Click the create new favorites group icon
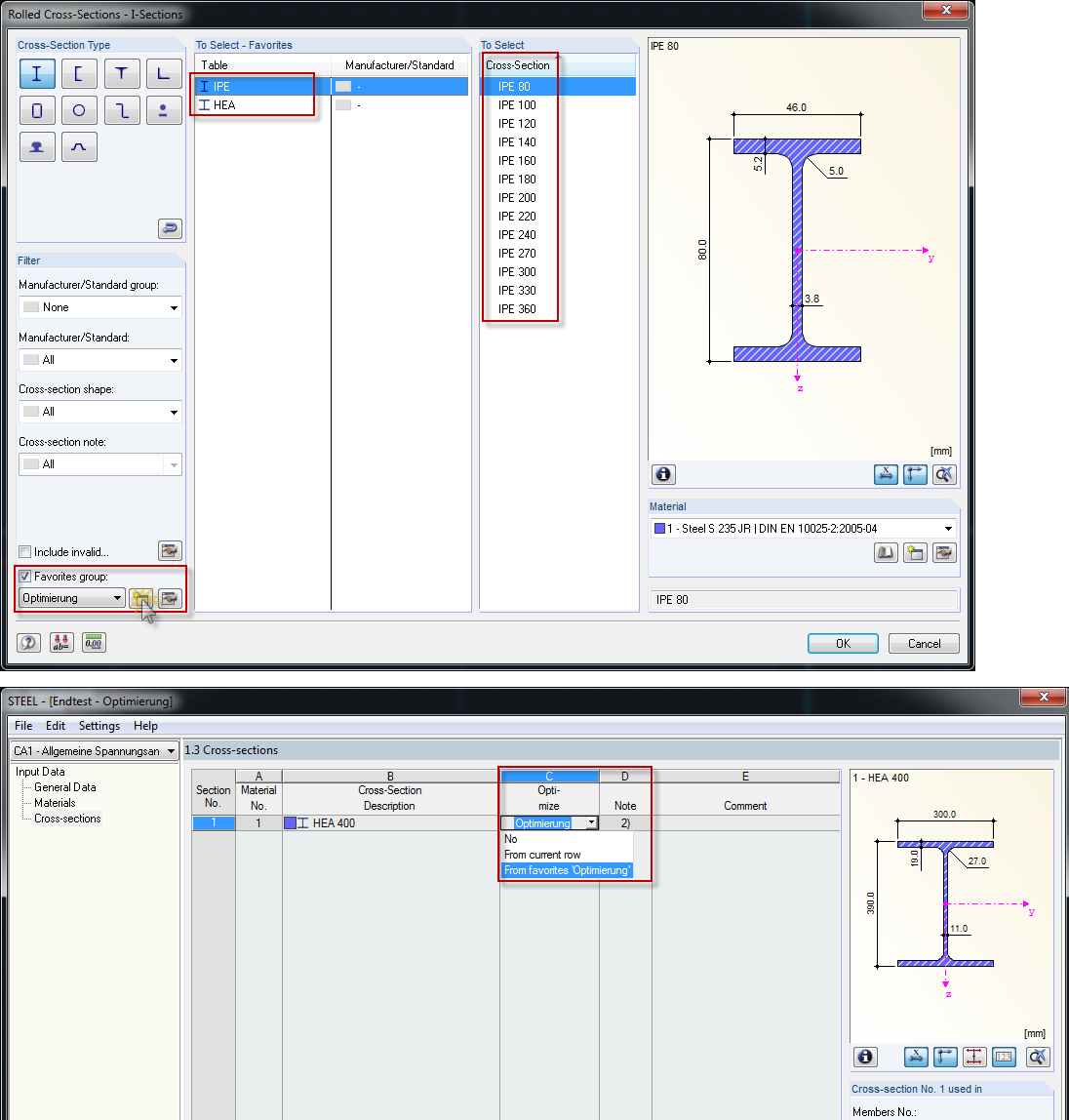Screen dimensions: 1069x1120 tap(141, 598)
